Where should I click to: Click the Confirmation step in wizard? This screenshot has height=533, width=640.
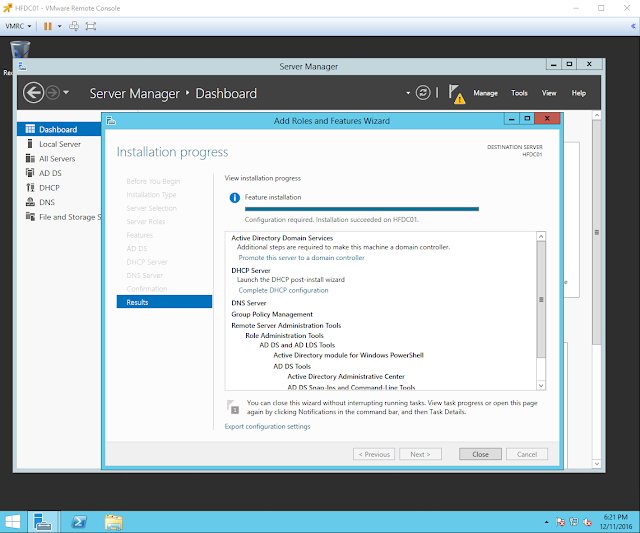coord(147,289)
